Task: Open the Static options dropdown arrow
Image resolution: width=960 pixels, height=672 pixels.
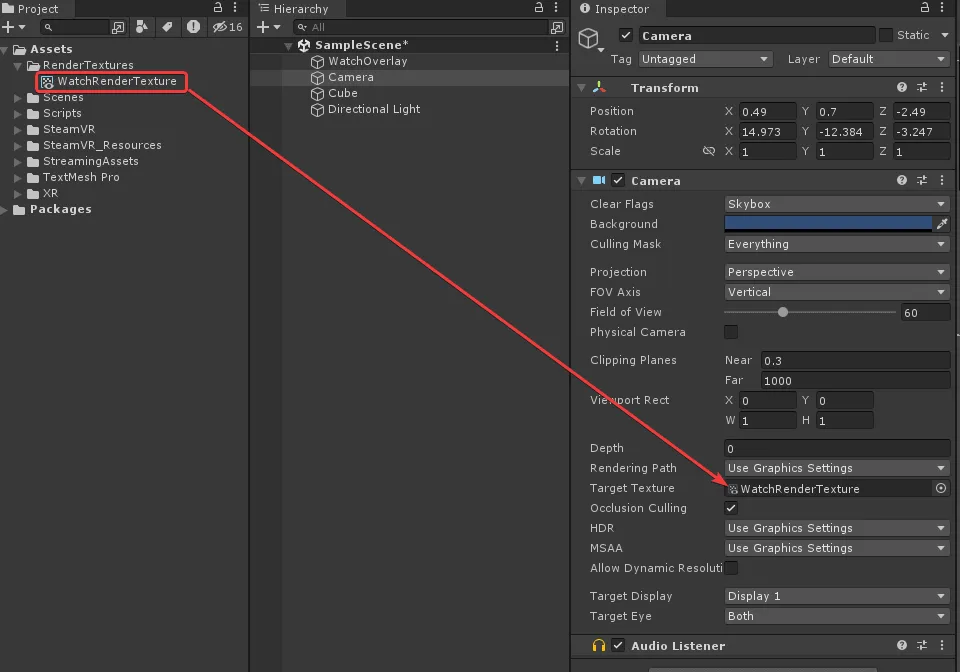Action: tap(945, 35)
